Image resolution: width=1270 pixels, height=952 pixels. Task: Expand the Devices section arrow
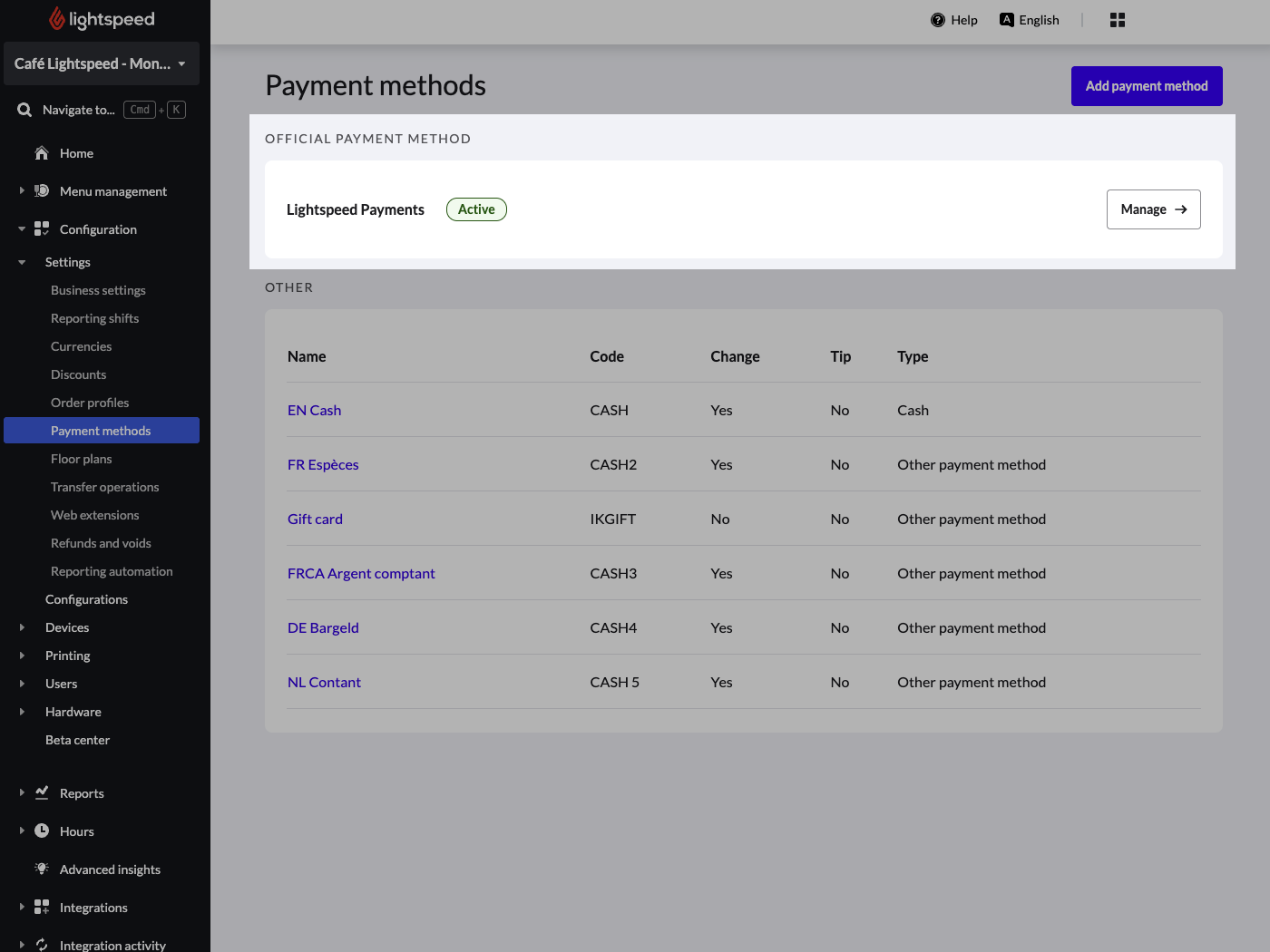[22, 627]
